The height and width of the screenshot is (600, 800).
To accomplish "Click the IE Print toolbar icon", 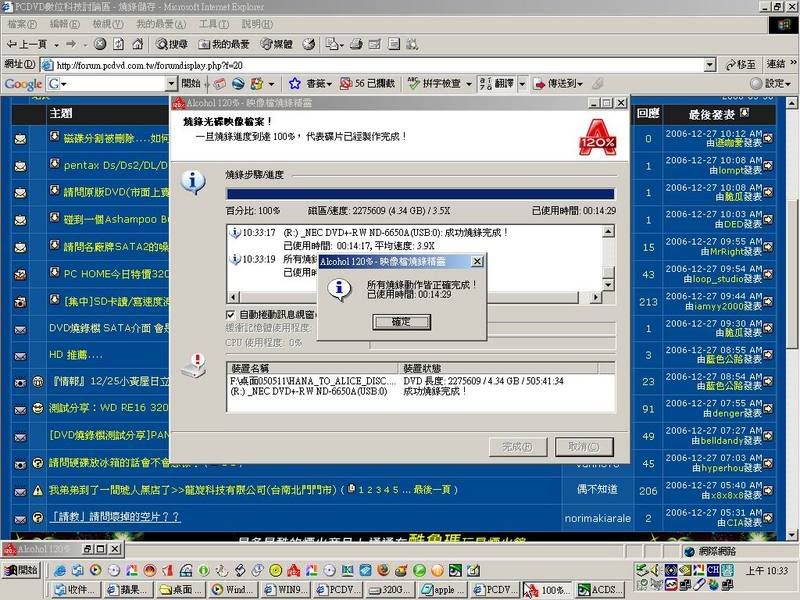I will coord(356,44).
